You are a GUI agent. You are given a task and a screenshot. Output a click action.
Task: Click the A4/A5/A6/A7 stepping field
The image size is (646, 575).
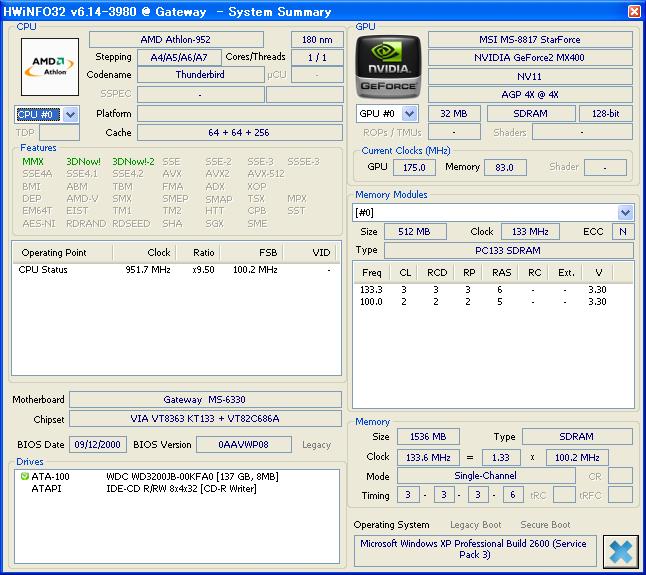point(179,57)
